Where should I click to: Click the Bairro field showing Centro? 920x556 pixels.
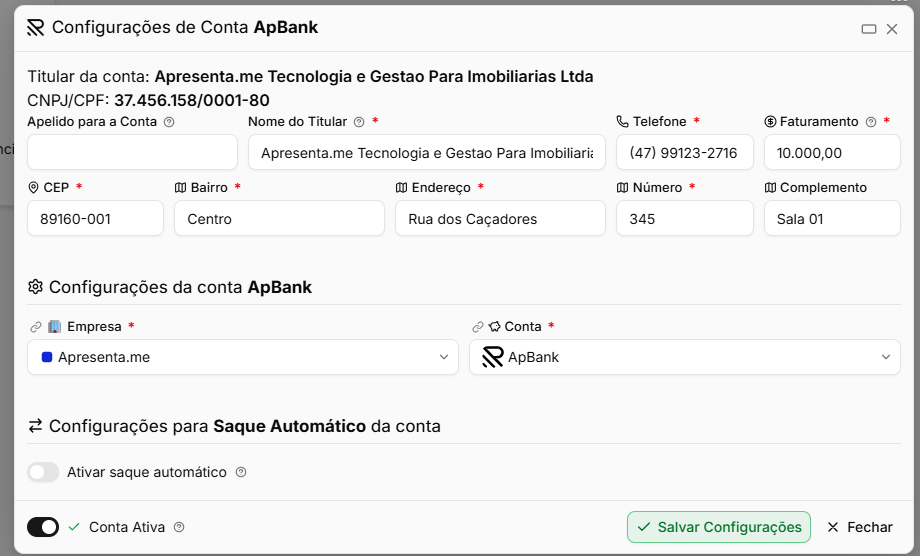tap(280, 219)
